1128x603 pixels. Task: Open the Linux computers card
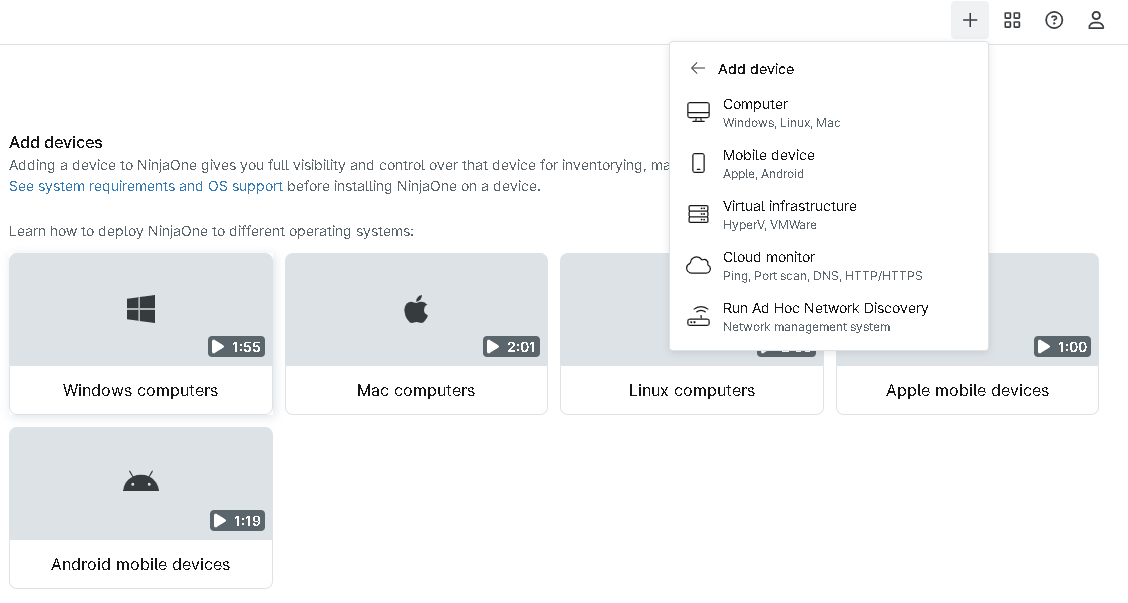[691, 390]
